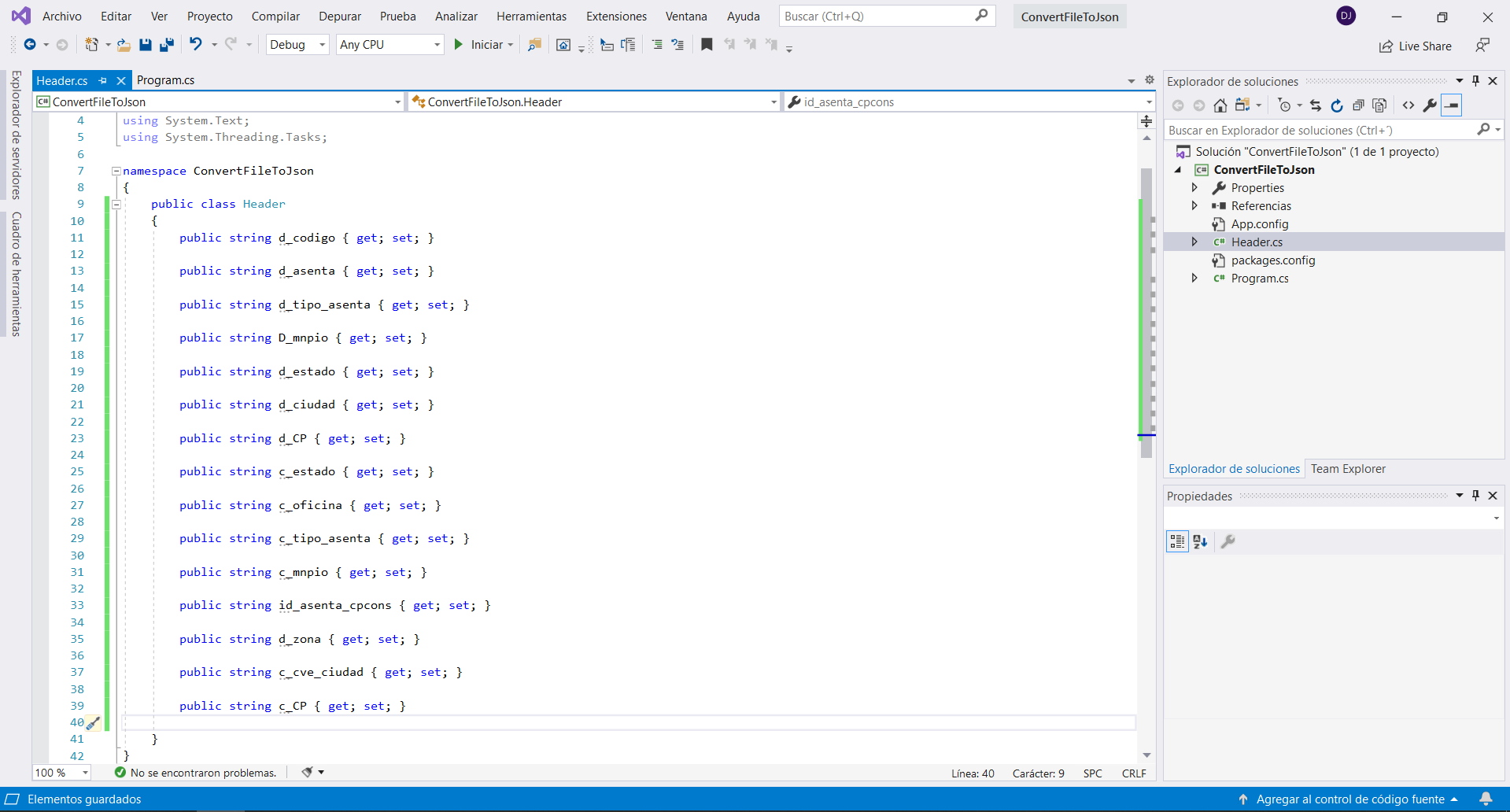
Task: Click Refresh in Solution Explorer toolbar
Action: tap(1337, 105)
